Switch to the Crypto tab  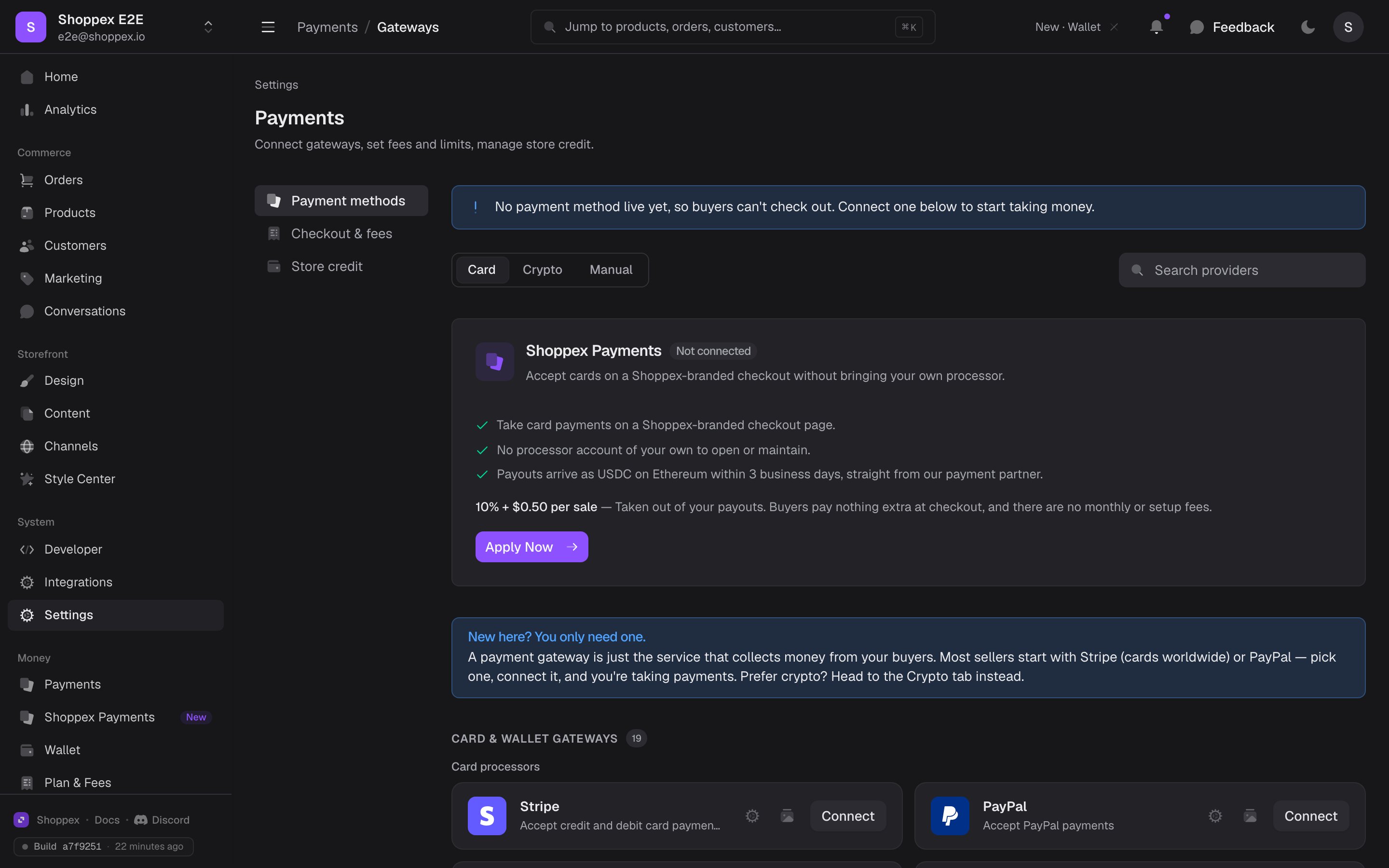tap(543, 270)
